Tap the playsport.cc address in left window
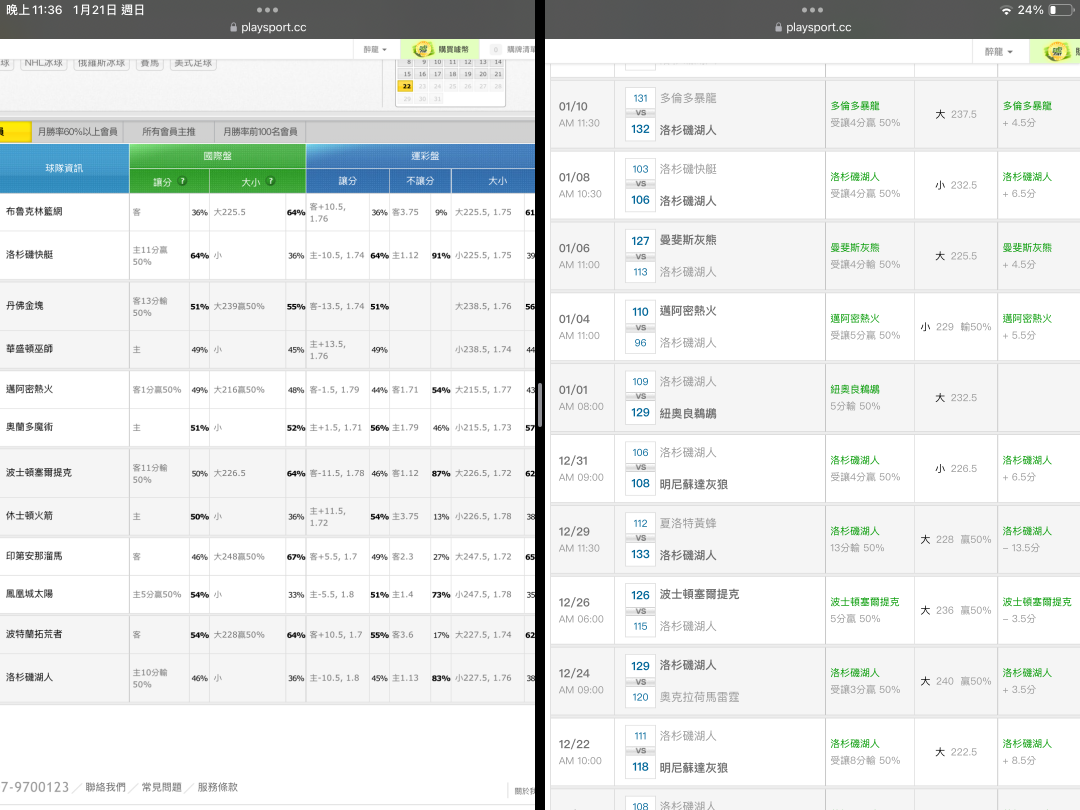The image size is (1080, 810). [273, 28]
